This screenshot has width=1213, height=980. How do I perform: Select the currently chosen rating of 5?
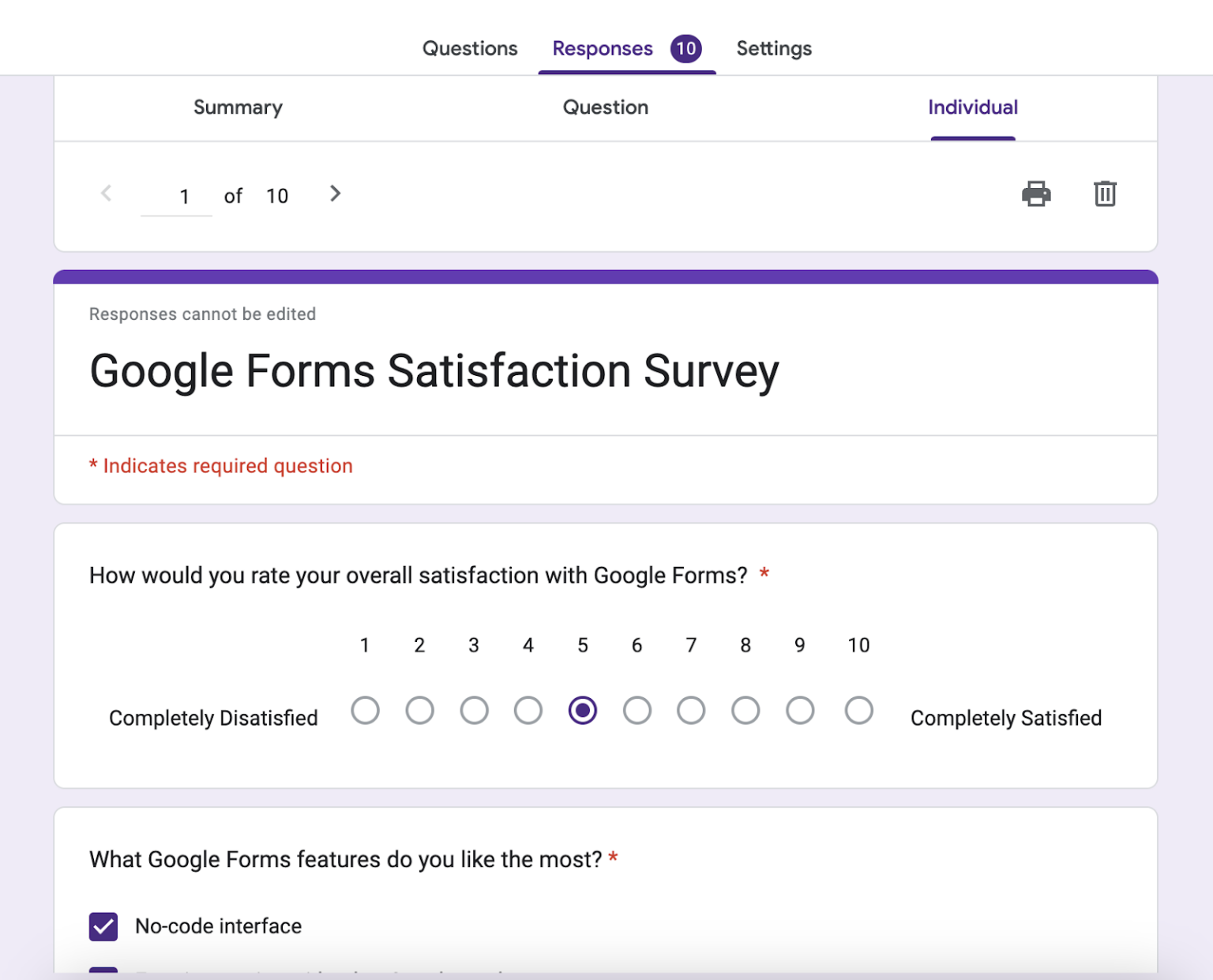point(582,710)
